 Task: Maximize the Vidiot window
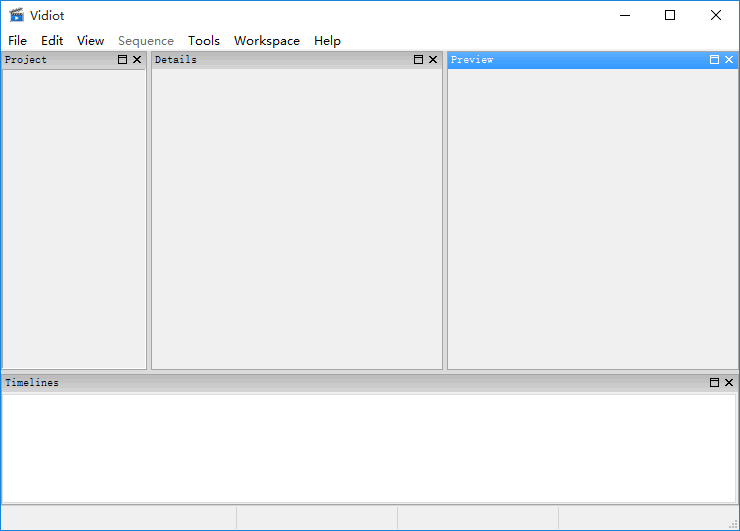pos(670,15)
